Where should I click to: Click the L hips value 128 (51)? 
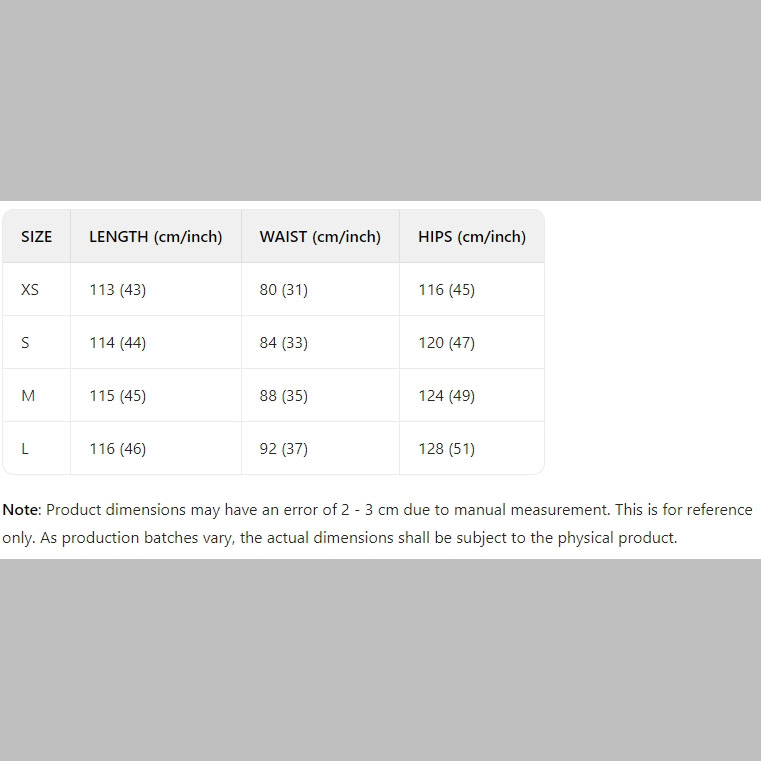(446, 449)
